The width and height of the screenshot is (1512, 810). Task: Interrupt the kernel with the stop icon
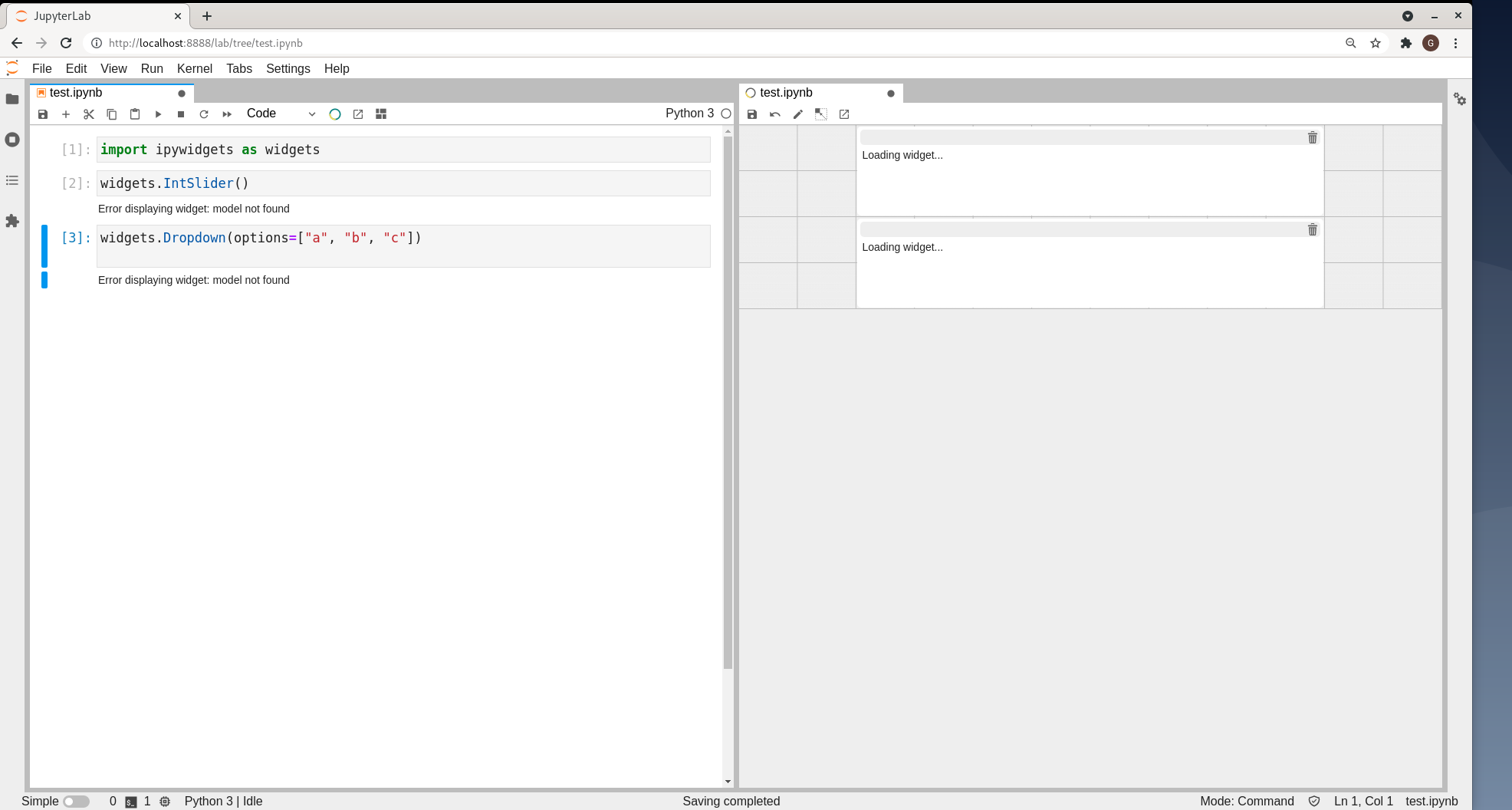[181, 114]
